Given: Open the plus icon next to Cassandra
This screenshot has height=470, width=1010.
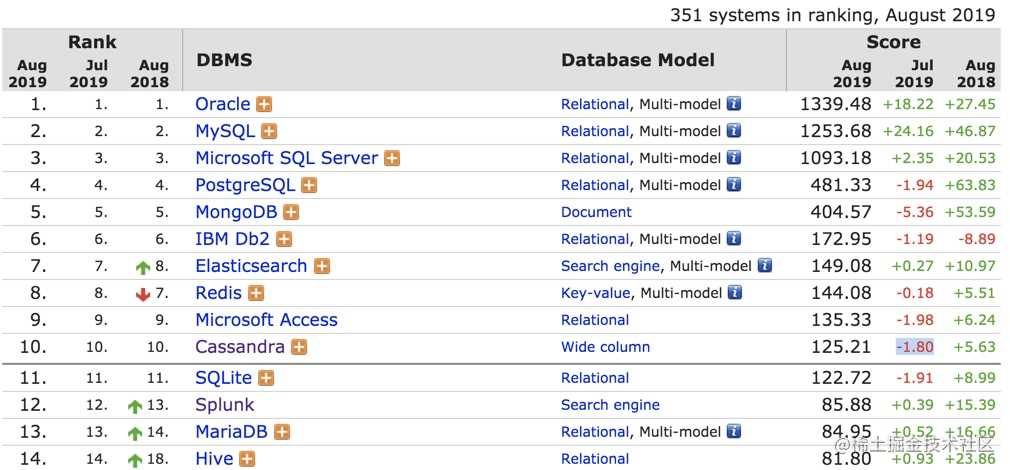Looking at the screenshot, I should (298, 348).
